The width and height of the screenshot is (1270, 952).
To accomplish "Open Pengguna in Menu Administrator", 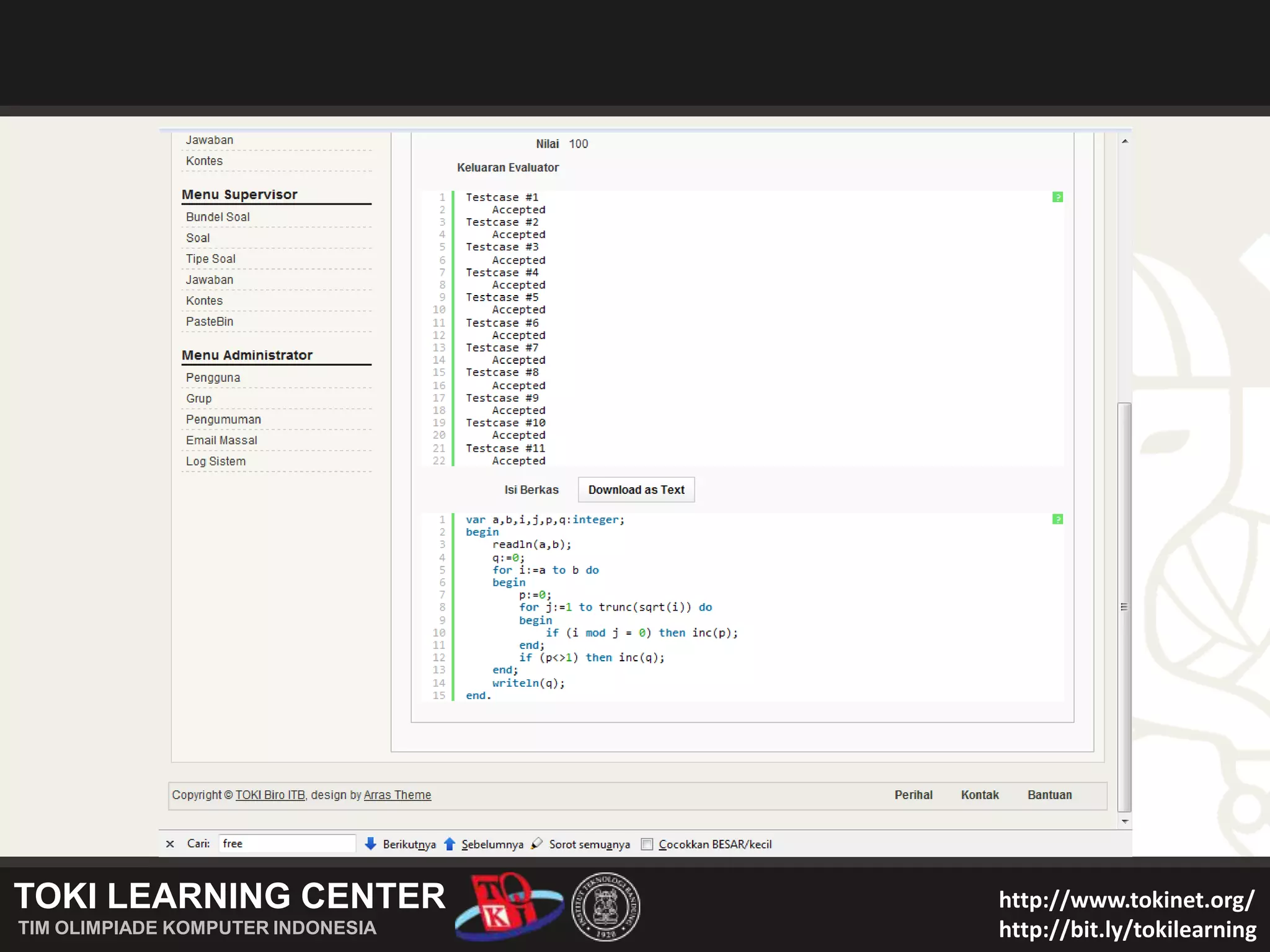I will 213,377.
